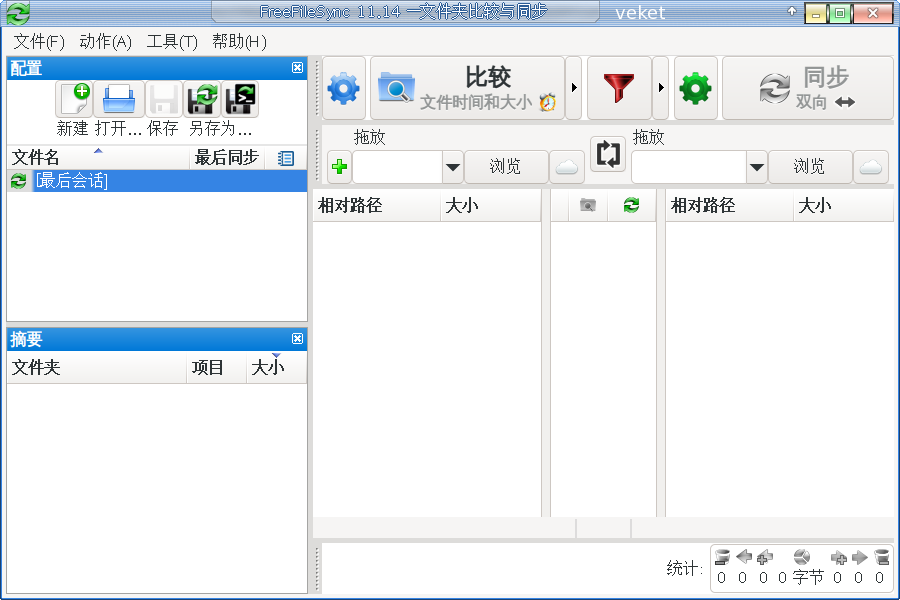The image size is (900, 600).
Task: Click statistics update-right arrow icon
Action: 859,557
